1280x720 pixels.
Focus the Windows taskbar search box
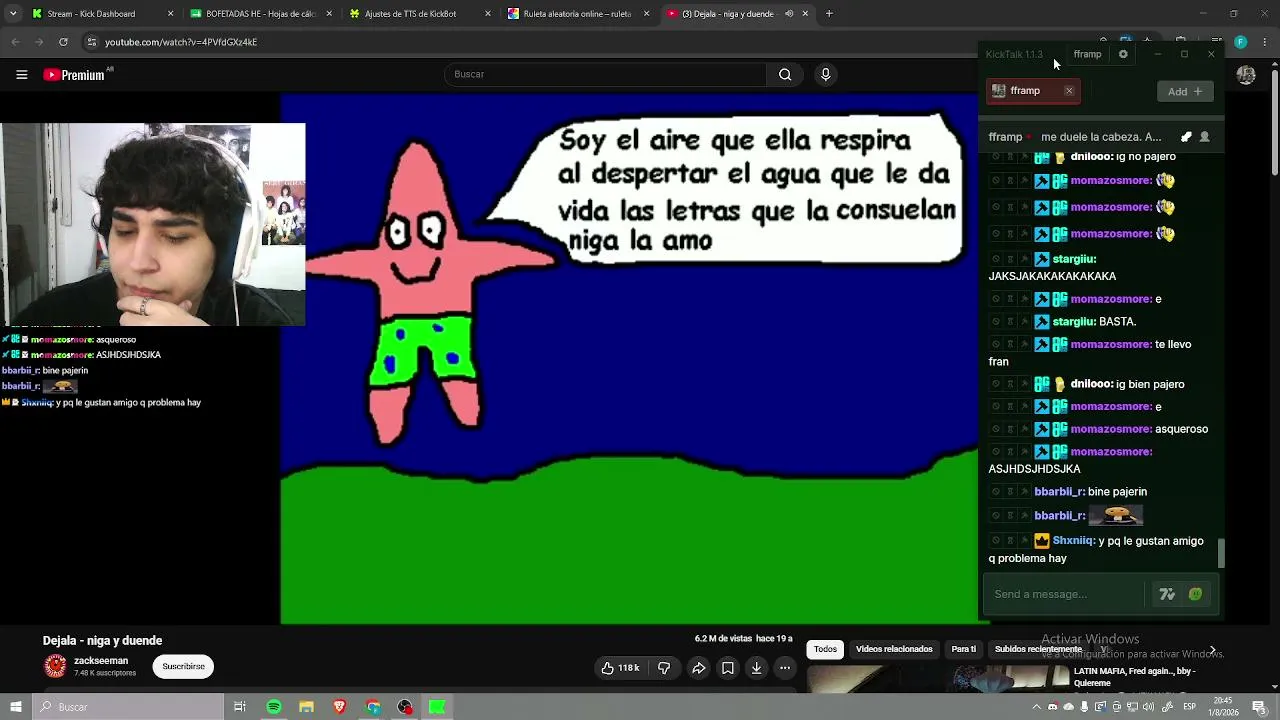click(128, 707)
